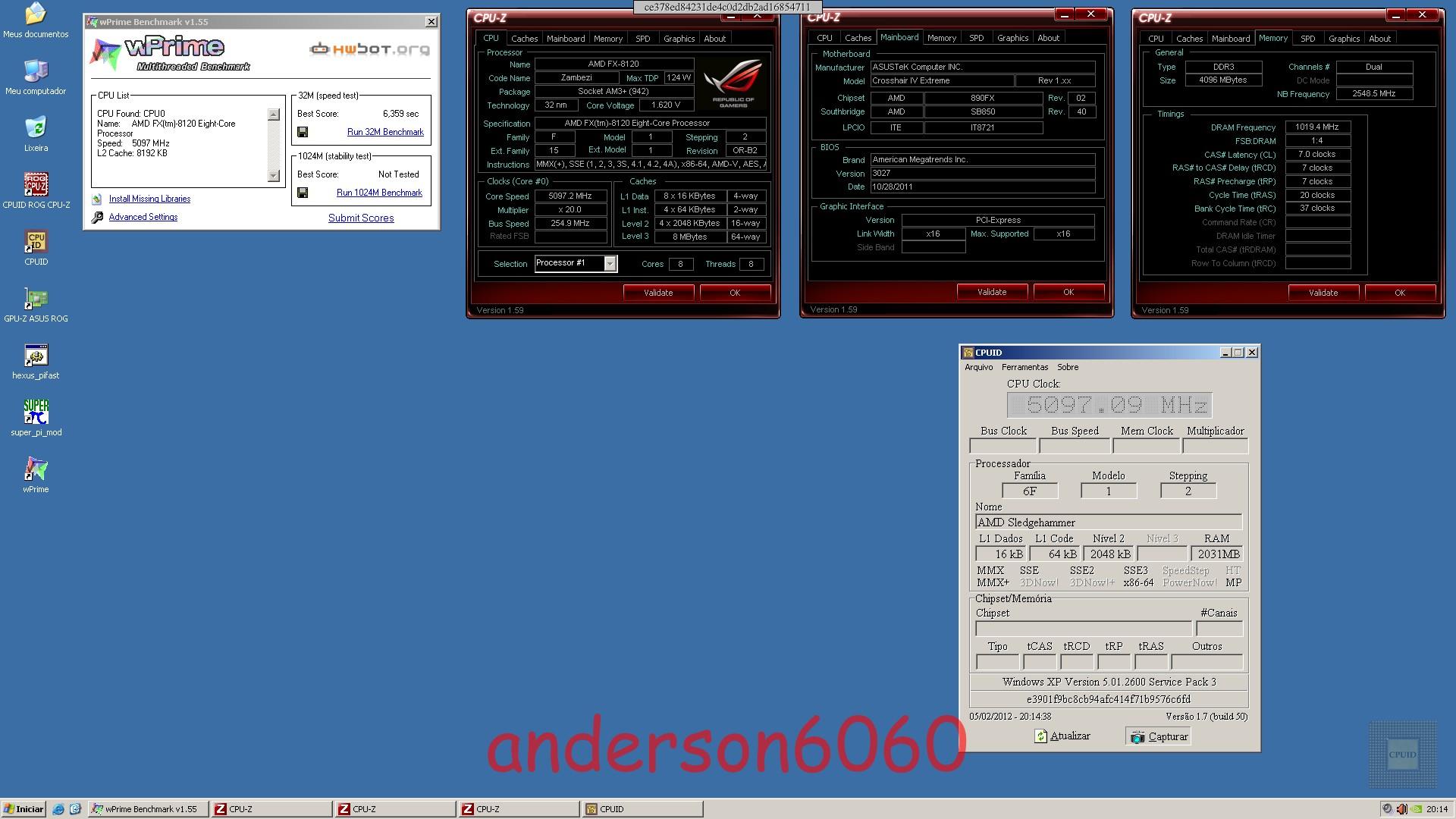Screen dimensions: 1456x819
Task: Click NB Frequency 2548.5 MHz value
Action: 1373,94
